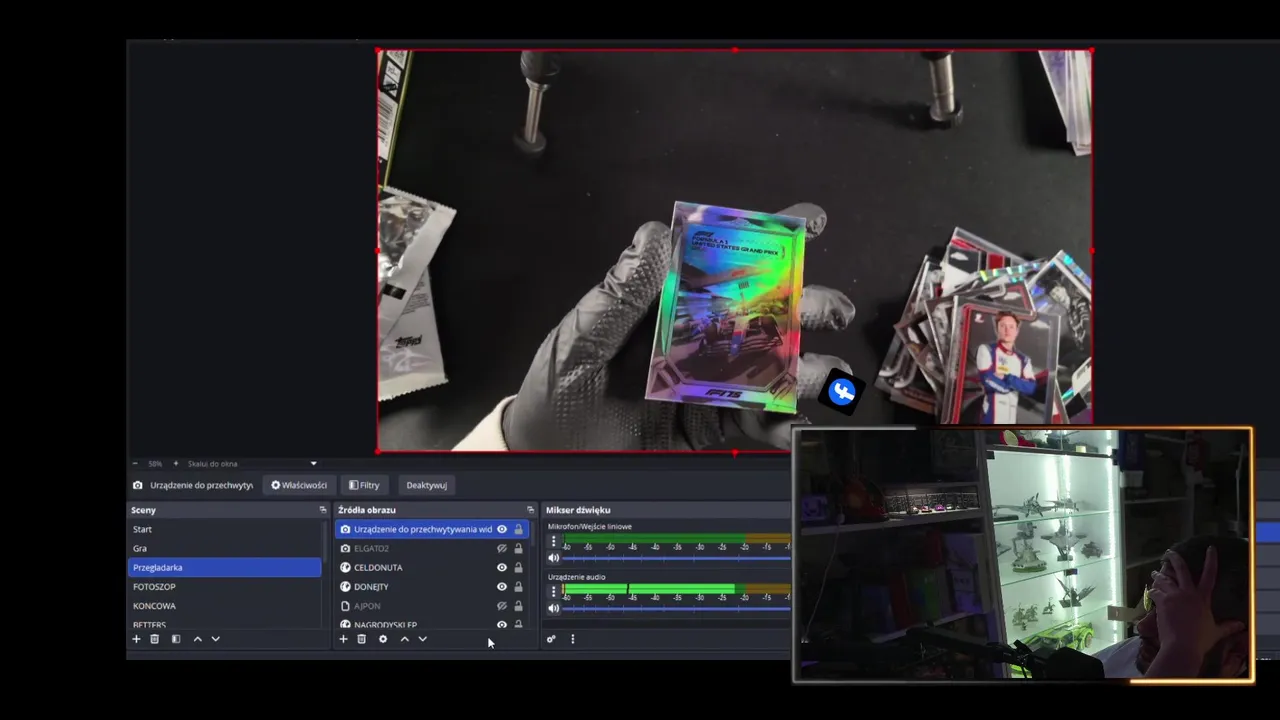1280x720 pixels.
Task: Click the Mikrofon/Wejście liniowe level meter
Action: [677, 539]
